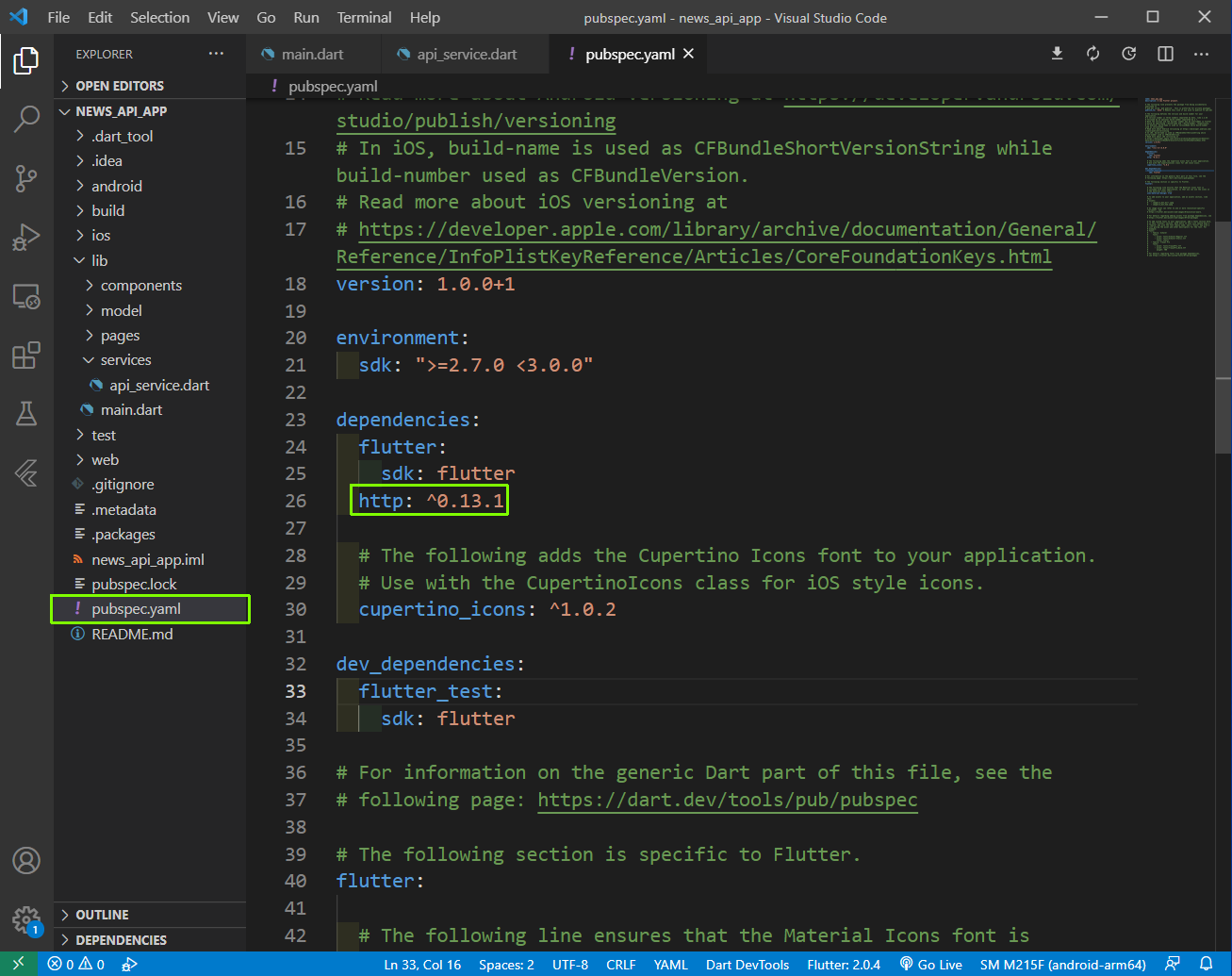Screen dimensions: 1232x976
Task: Open api_service.dart in explorer tree
Action: tap(159, 385)
